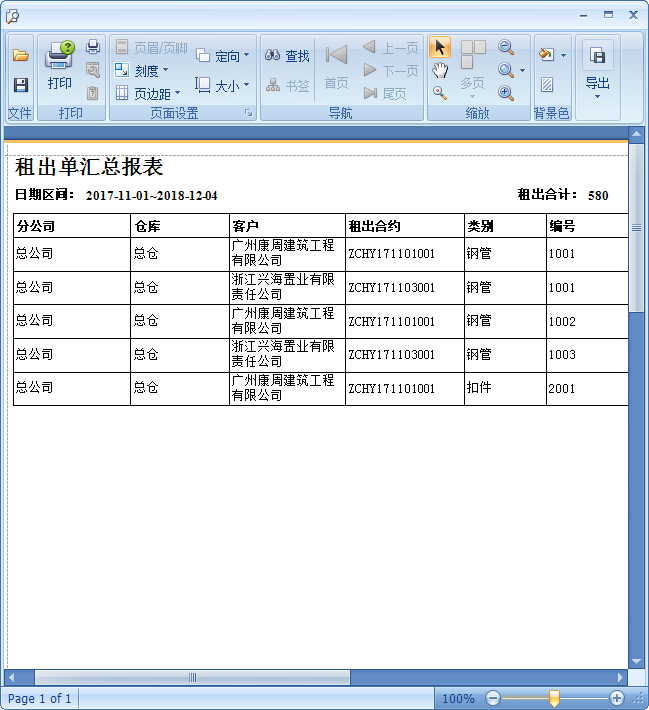Open the 大小 paper size dropdown

click(222, 86)
